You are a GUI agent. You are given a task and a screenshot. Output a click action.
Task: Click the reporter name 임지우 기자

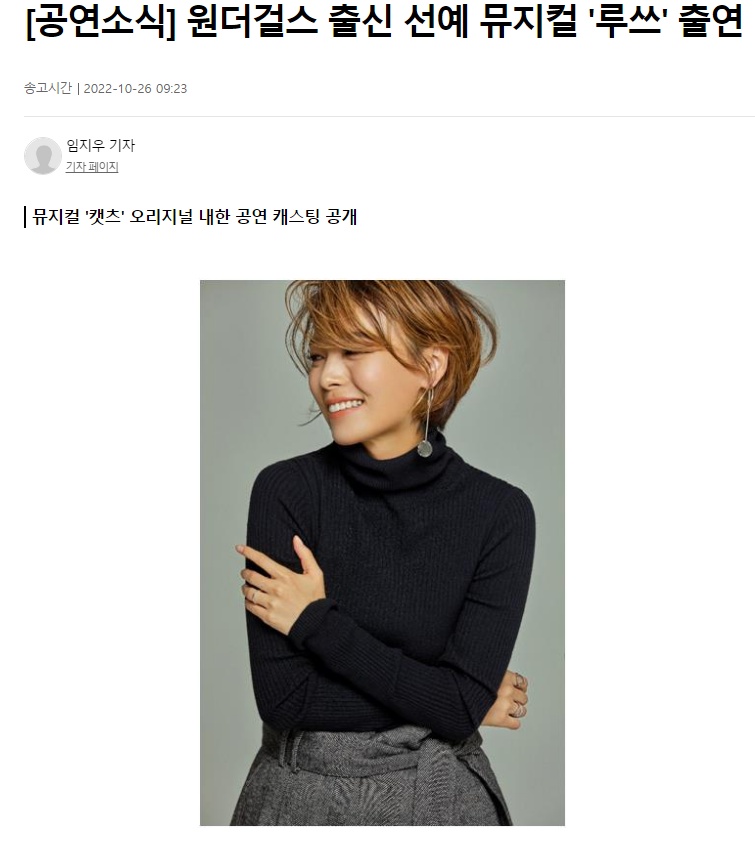(x=100, y=145)
